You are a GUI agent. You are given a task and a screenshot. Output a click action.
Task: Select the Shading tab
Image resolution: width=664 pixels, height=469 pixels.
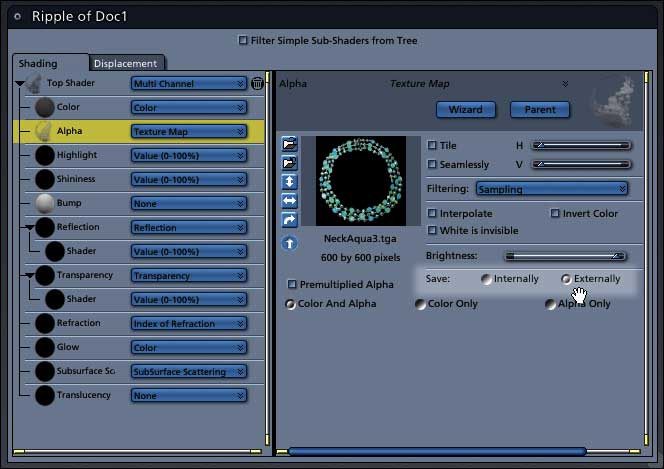[x=40, y=63]
